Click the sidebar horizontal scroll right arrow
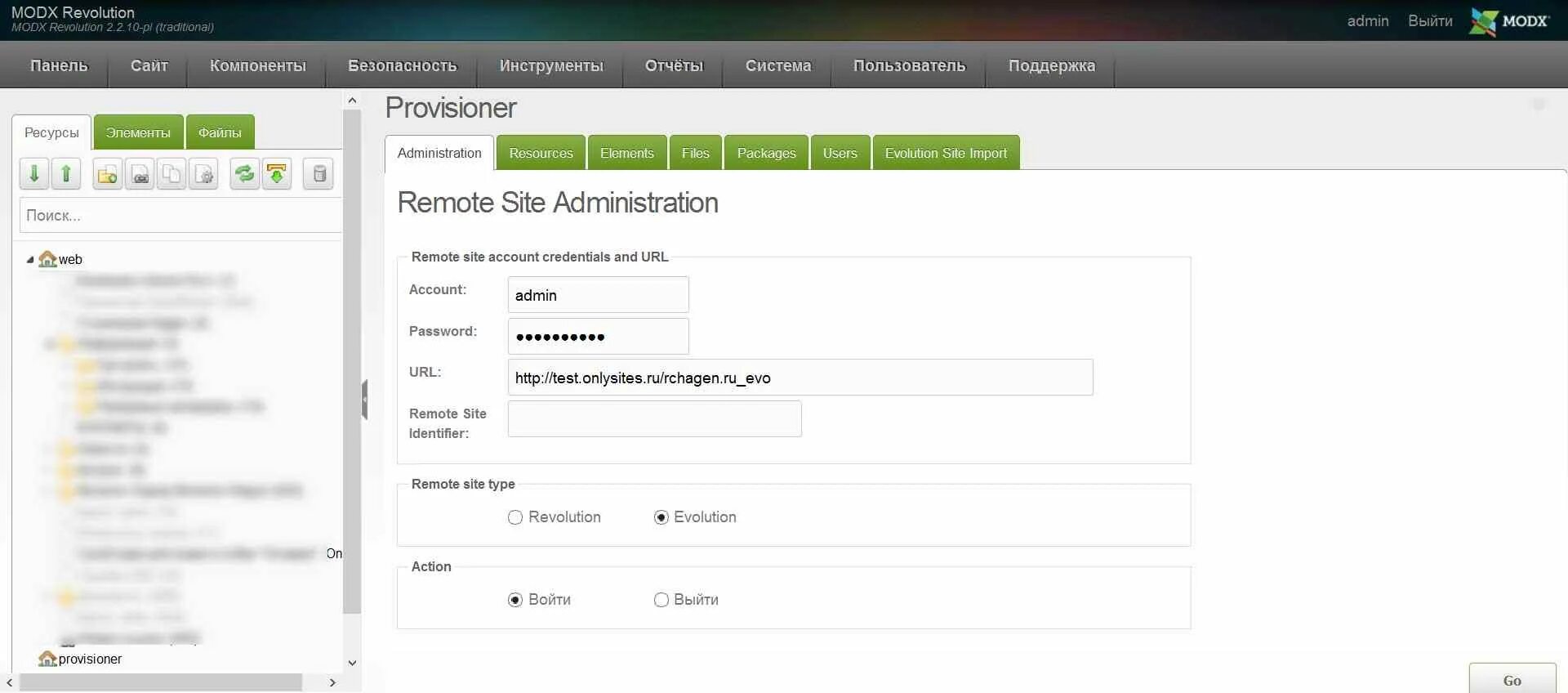This screenshot has height=693, width=1568. point(332,682)
